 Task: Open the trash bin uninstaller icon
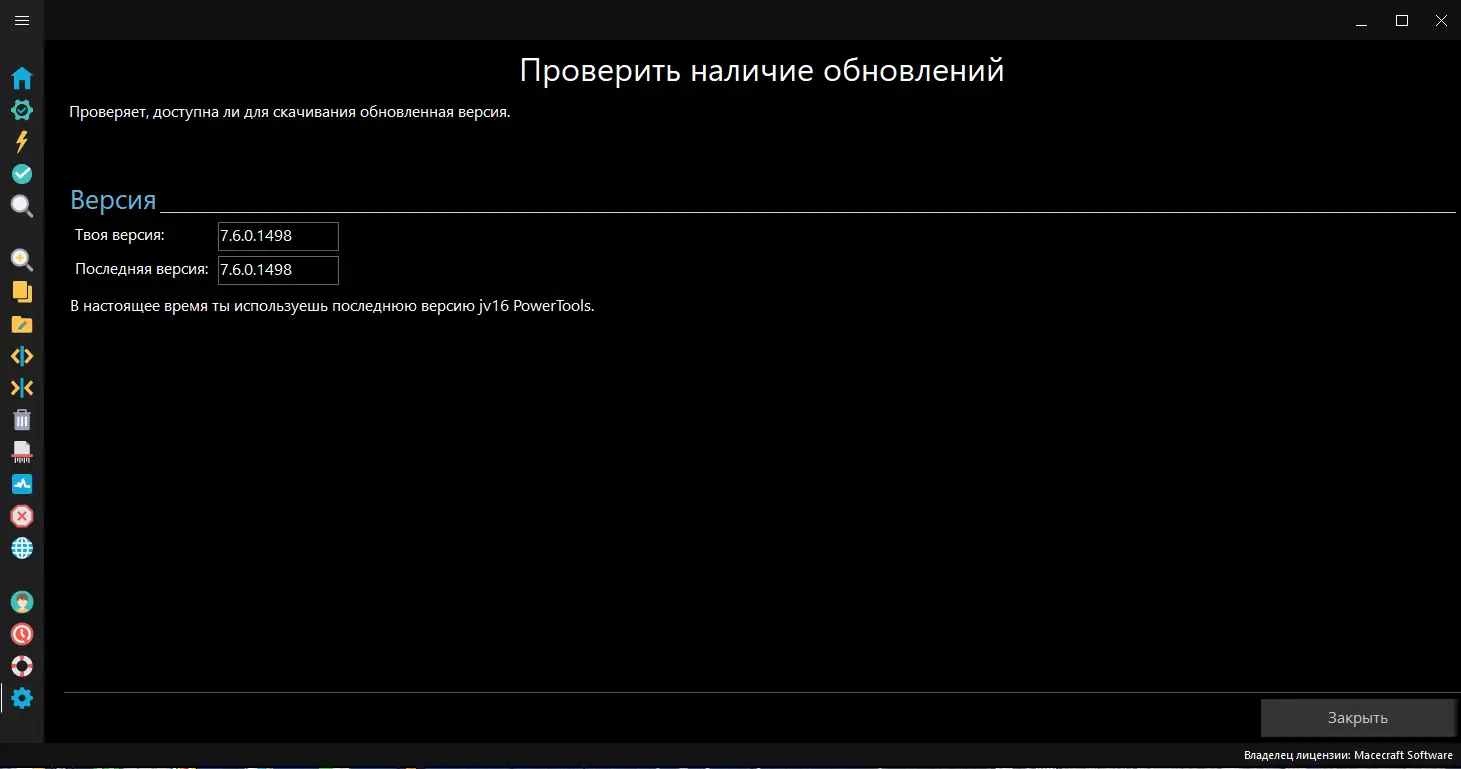pos(22,420)
